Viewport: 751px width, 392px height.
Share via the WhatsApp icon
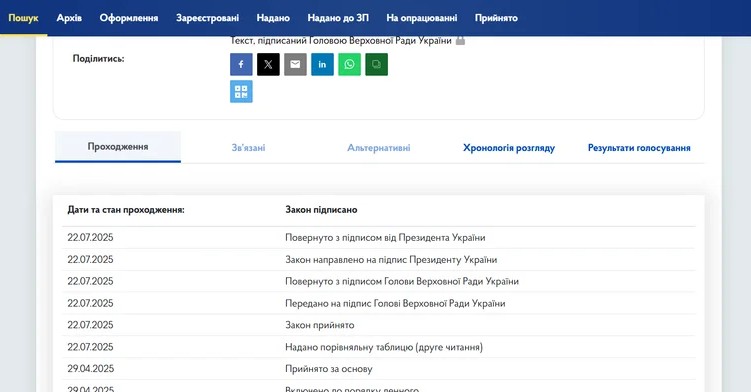point(350,64)
